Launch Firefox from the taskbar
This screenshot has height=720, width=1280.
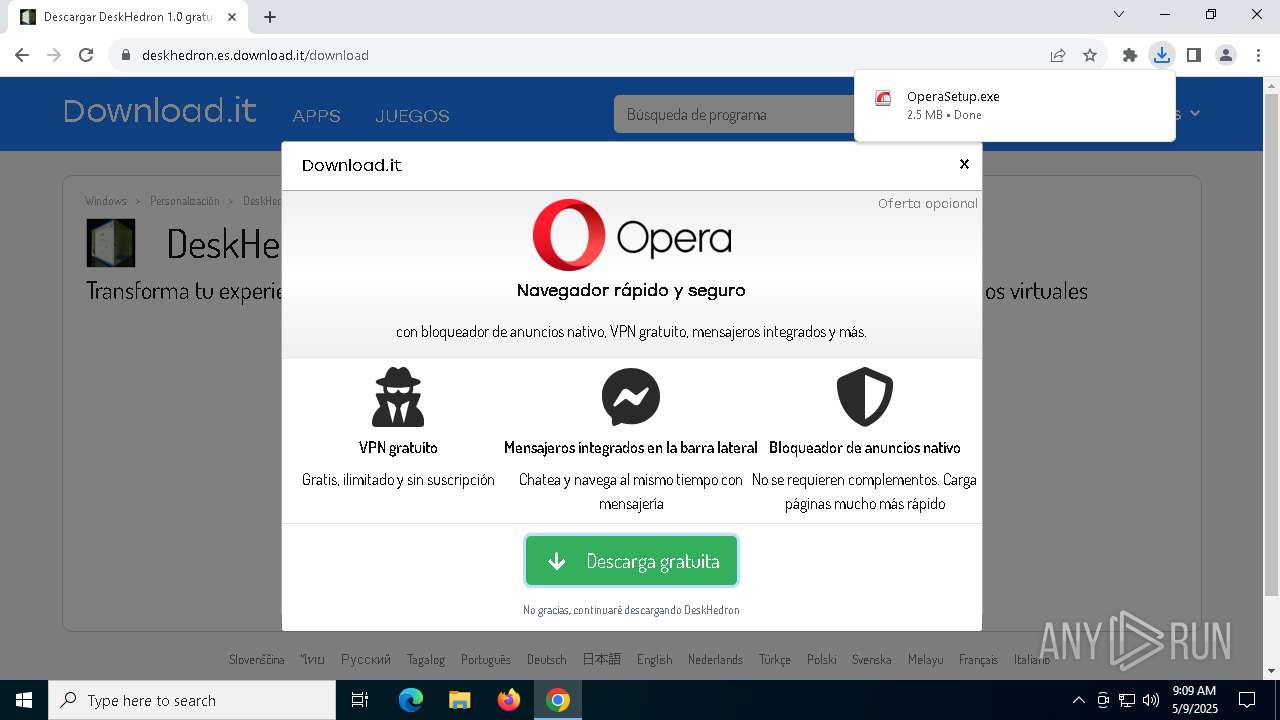click(509, 700)
